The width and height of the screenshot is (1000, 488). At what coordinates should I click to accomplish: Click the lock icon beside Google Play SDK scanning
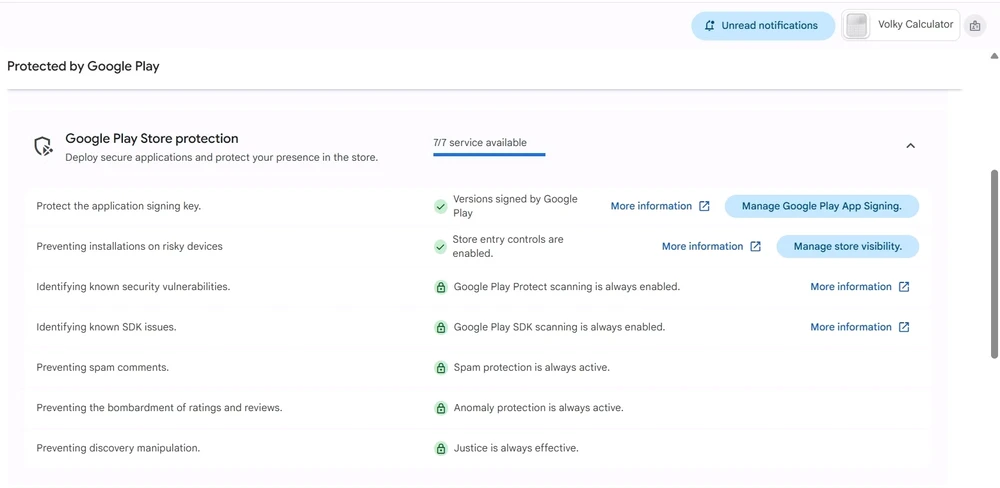click(x=440, y=327)
